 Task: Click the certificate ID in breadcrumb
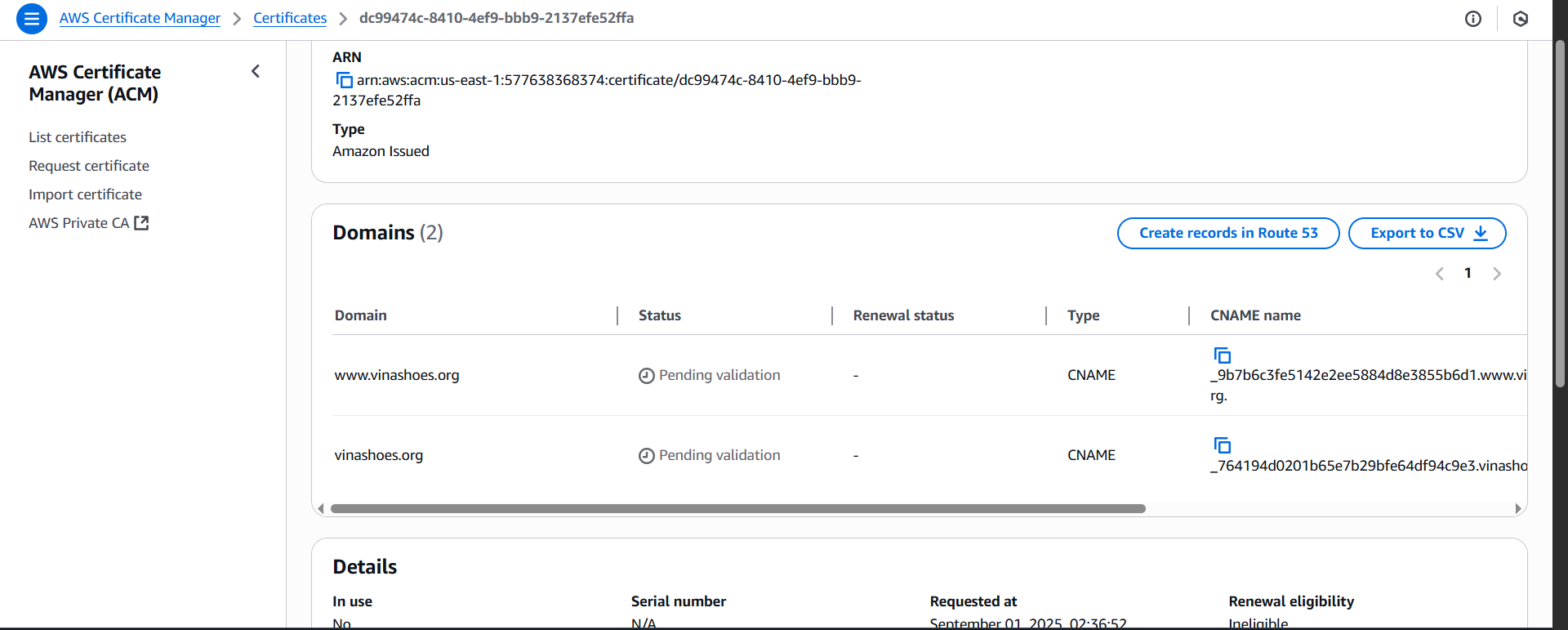click(x=497, y=18)
